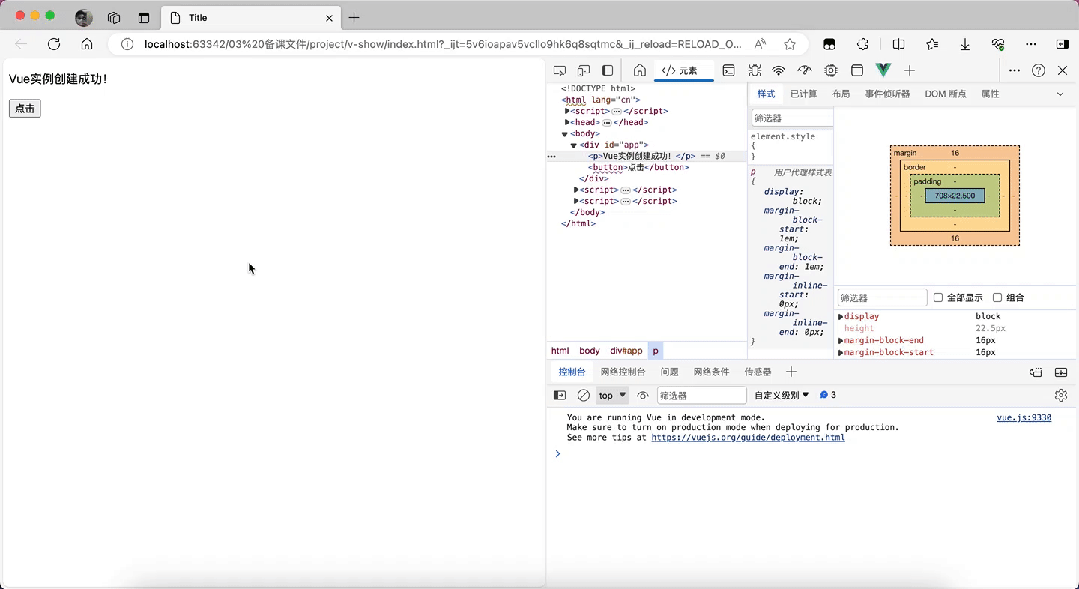Show more style pane tabs chevron

(1060, 94)
